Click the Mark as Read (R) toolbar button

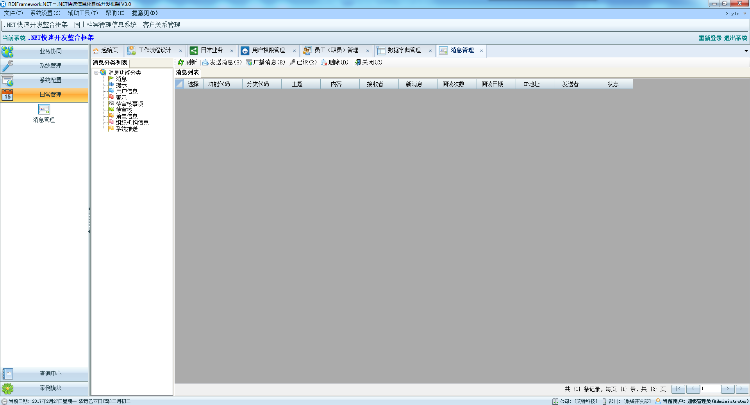coord(303,62)
